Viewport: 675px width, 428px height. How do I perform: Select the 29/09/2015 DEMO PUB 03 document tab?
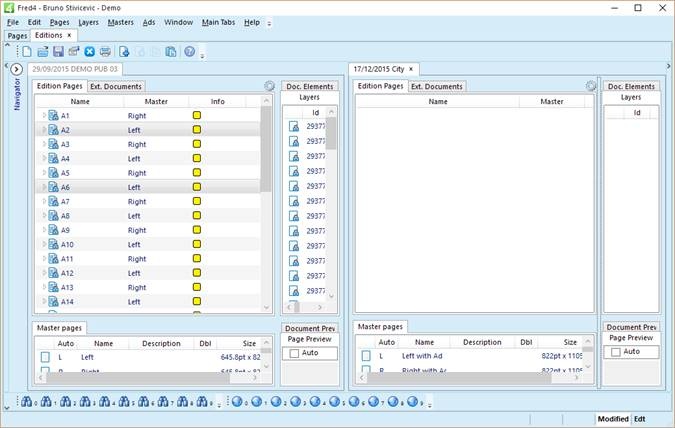coord(74,69)
